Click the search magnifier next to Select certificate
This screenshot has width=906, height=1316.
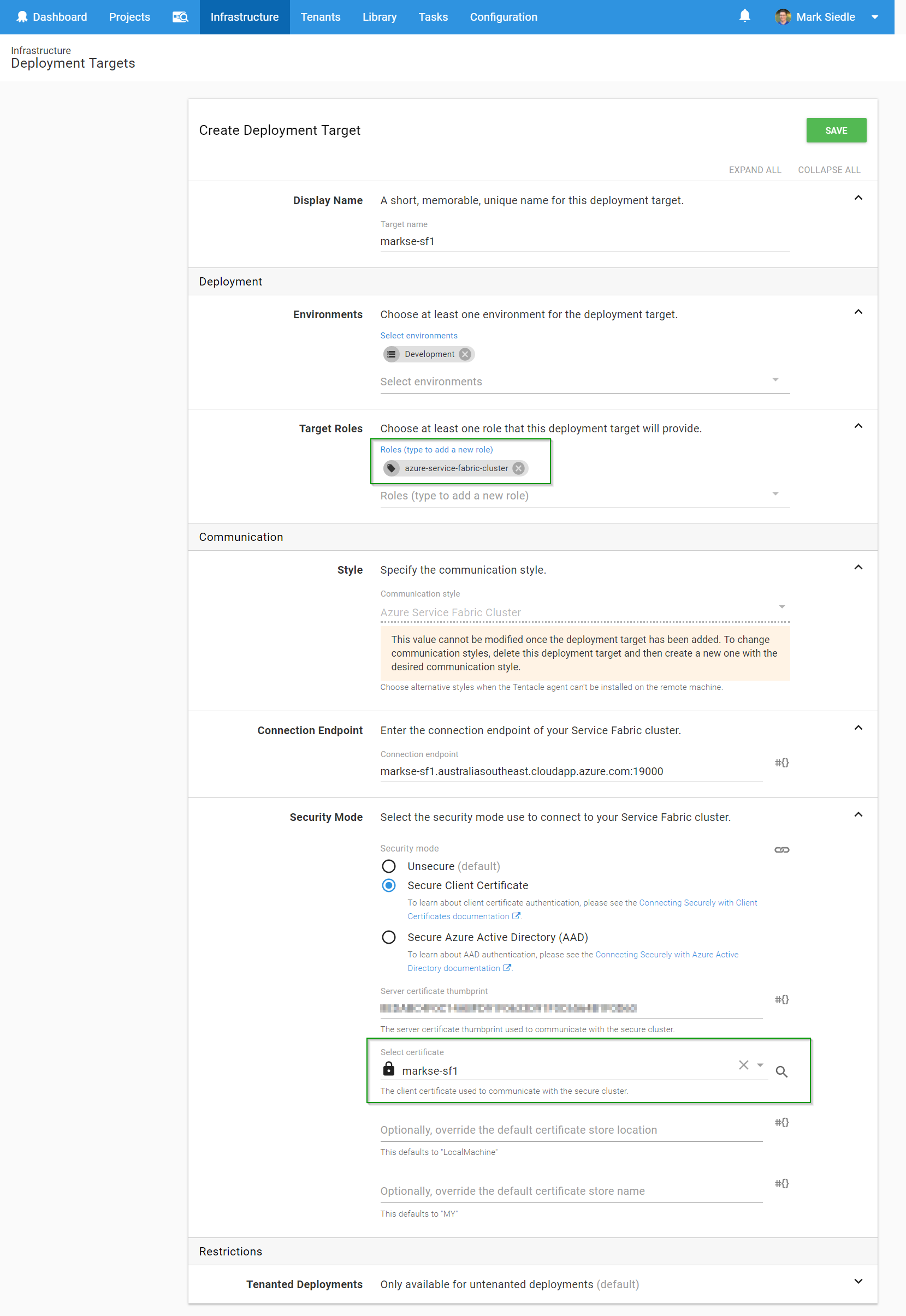(781, 1071)
